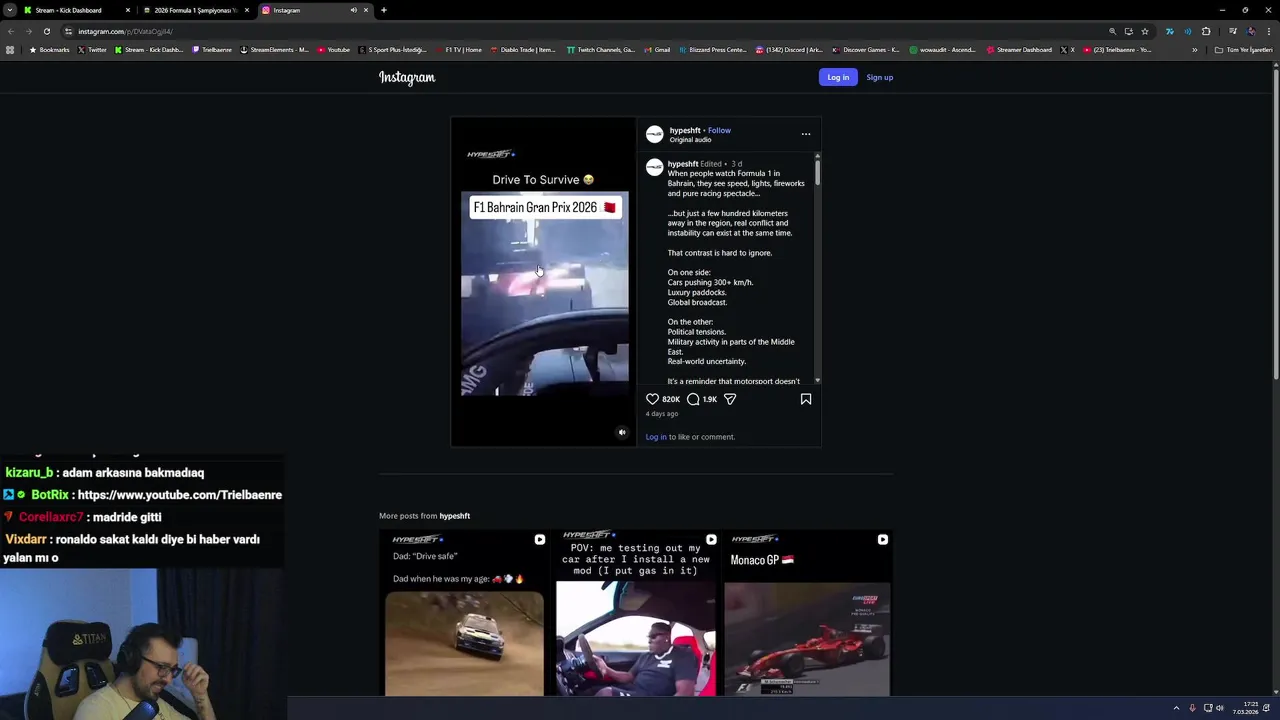The image size is (1280, 720).
Task: Click Log in to like or comment
Action: [x=656, y=437]
